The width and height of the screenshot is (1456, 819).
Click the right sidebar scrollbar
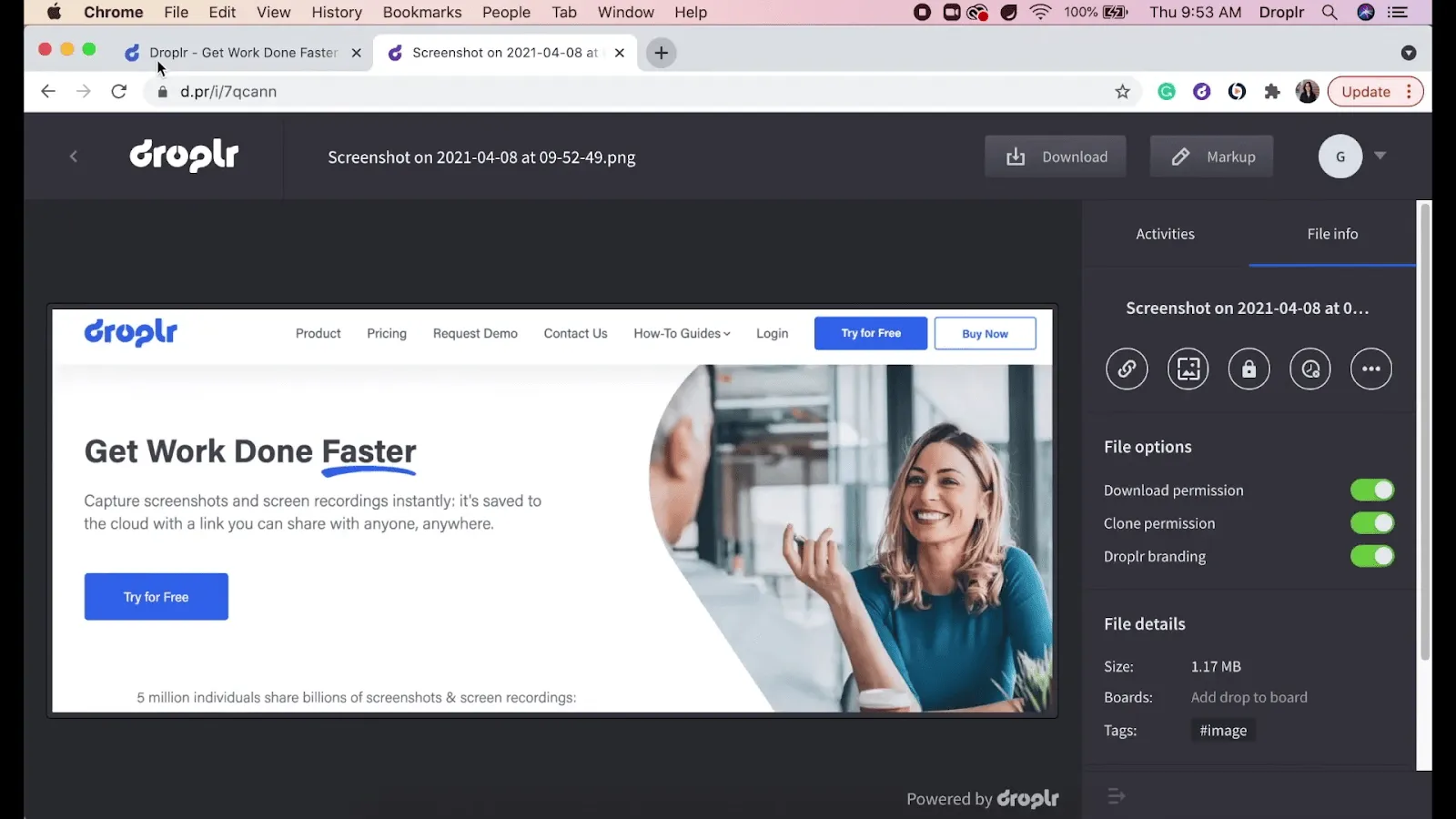click(x=1425, y=432)
